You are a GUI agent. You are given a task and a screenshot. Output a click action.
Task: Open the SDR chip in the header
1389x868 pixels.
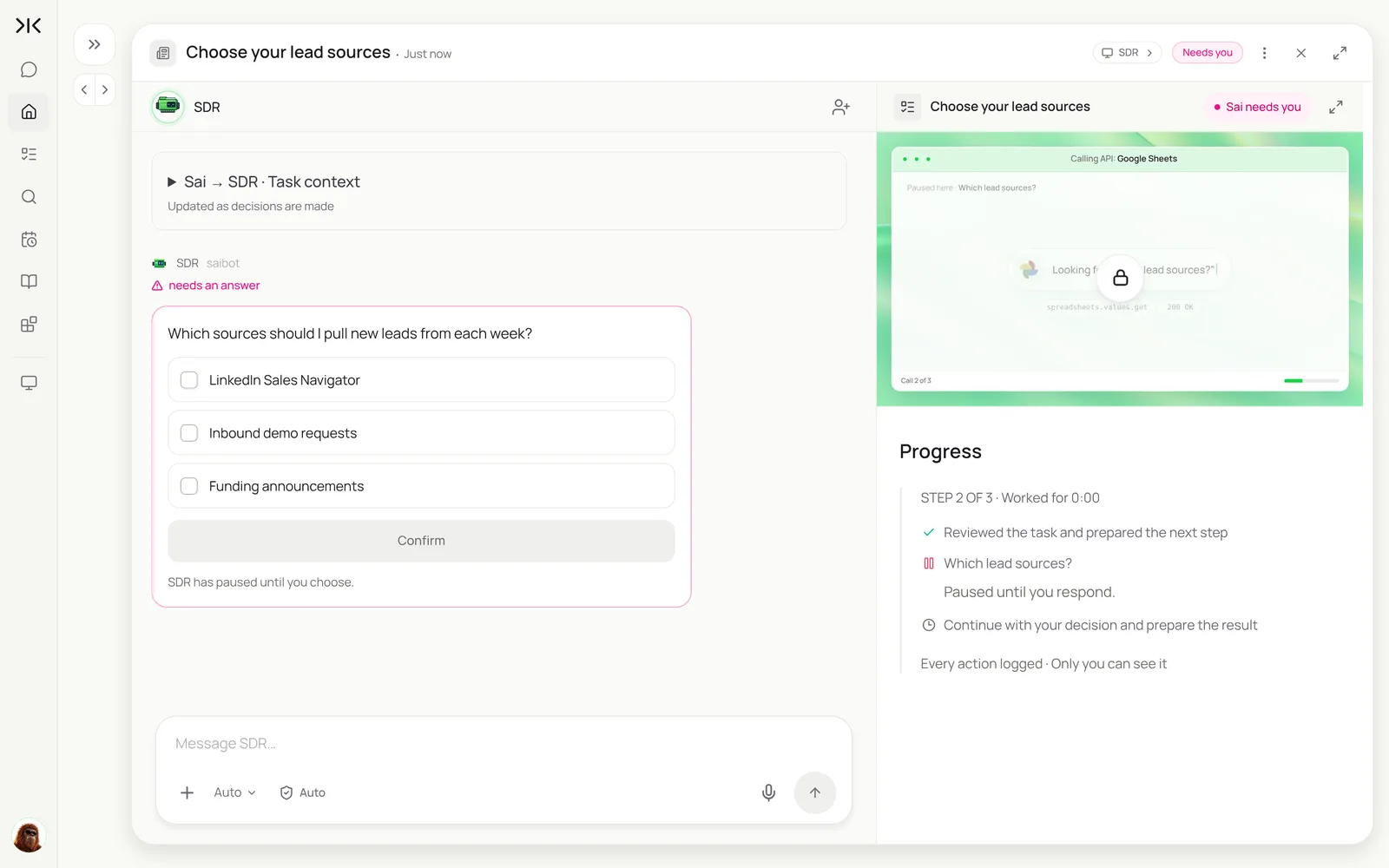coord(1127,53)
